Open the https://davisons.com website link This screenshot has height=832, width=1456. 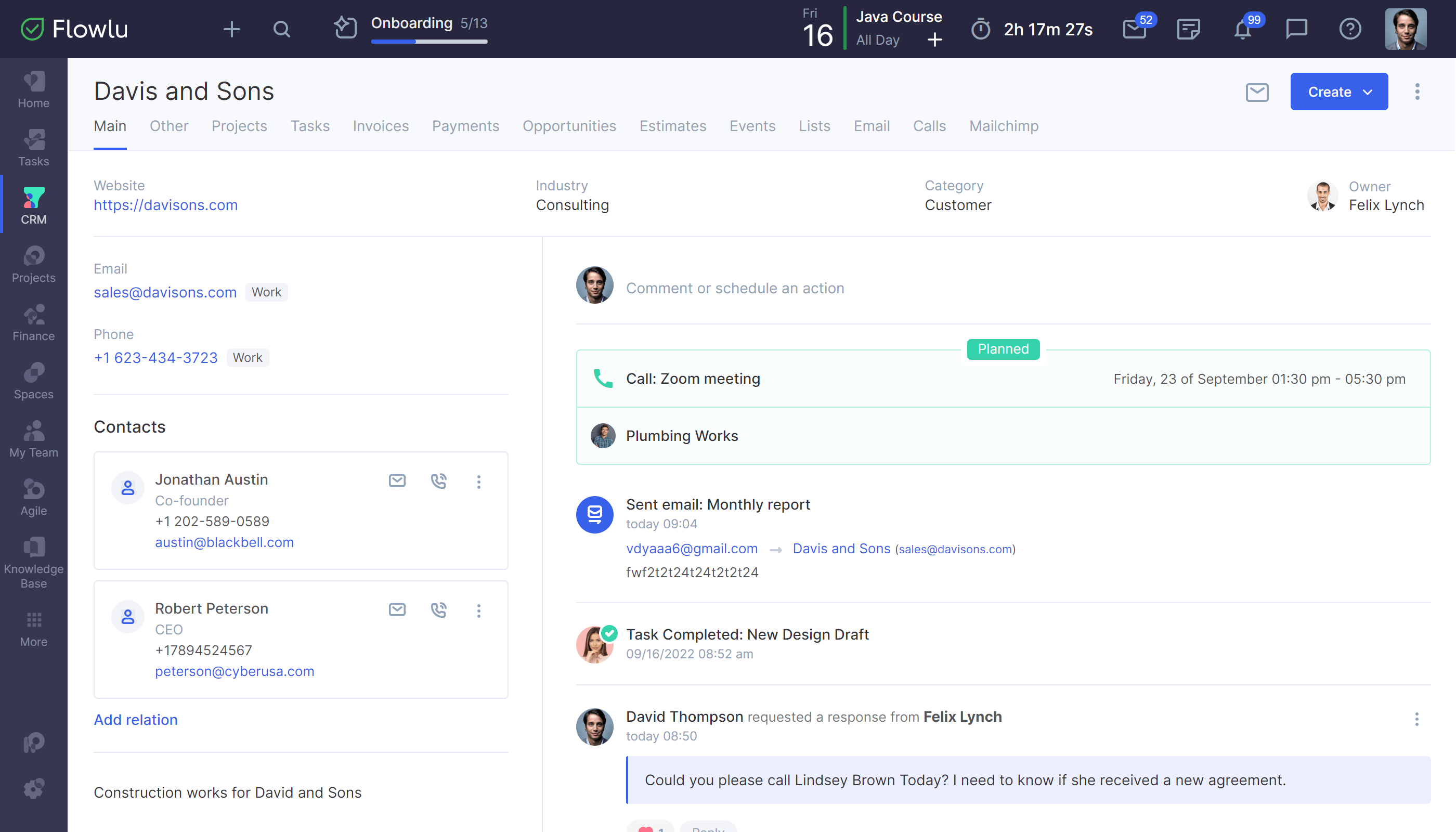click(x=166, y=204)
